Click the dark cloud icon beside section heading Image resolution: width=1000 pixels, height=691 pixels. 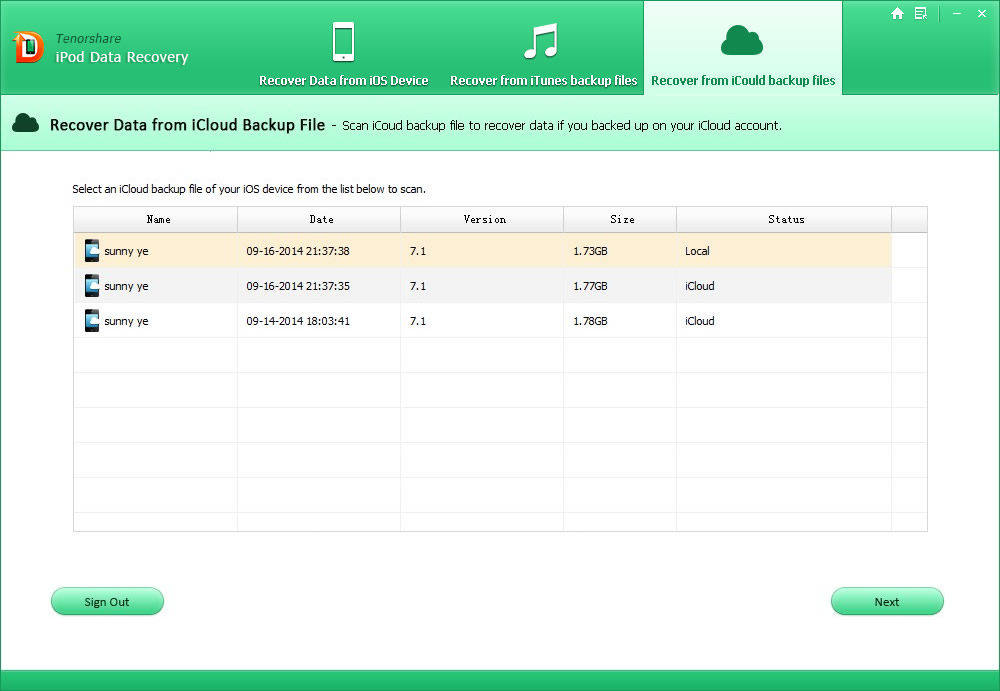26,123
